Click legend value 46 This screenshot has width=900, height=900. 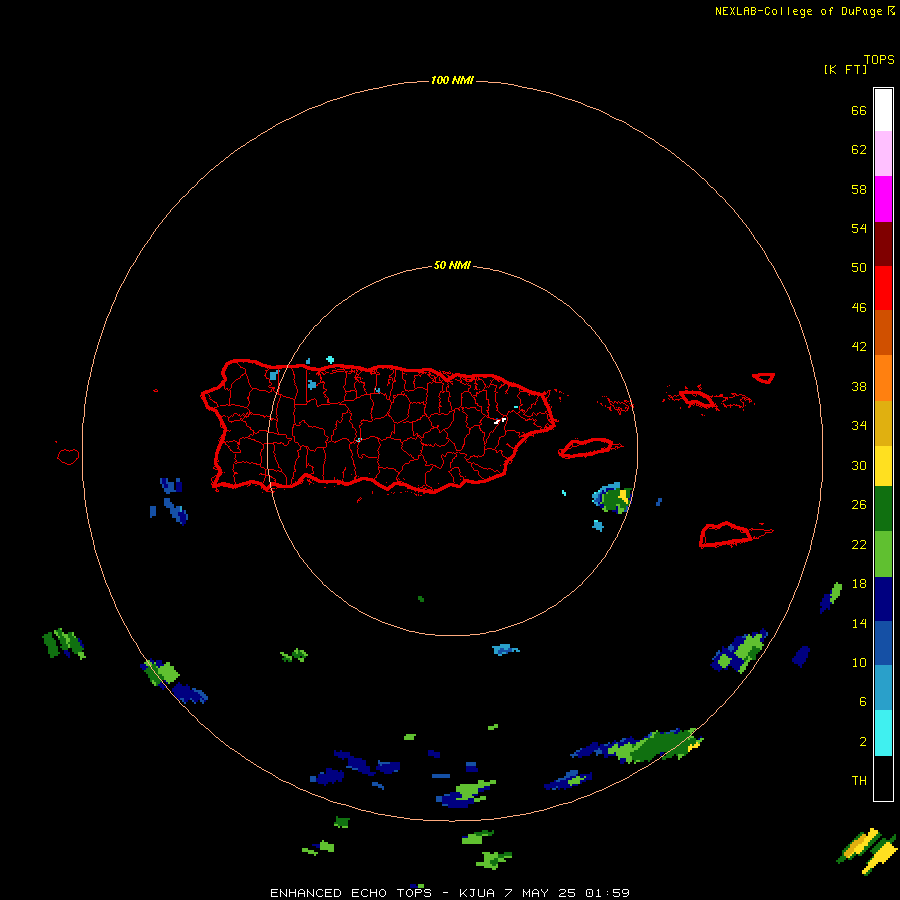(x=859, y=308)
